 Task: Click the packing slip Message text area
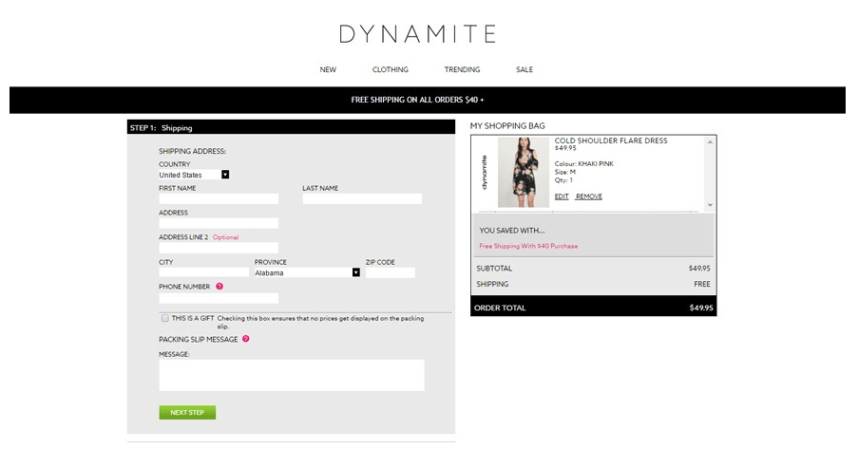click(x=292, y=375)
